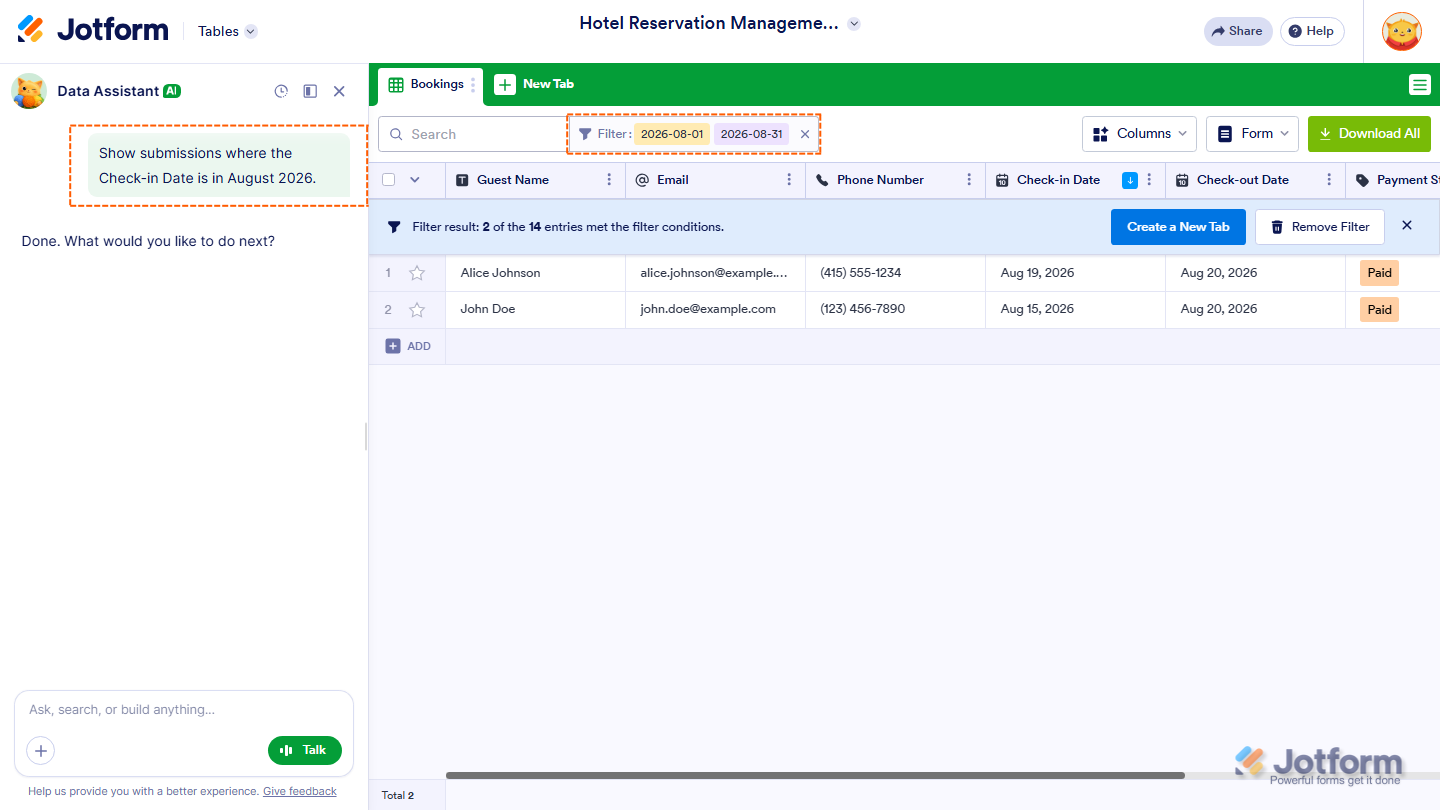Select the 2026-08-31 filter chip
The width and height of the screenshot is (1440, 810).
click(x=752, y=134)
